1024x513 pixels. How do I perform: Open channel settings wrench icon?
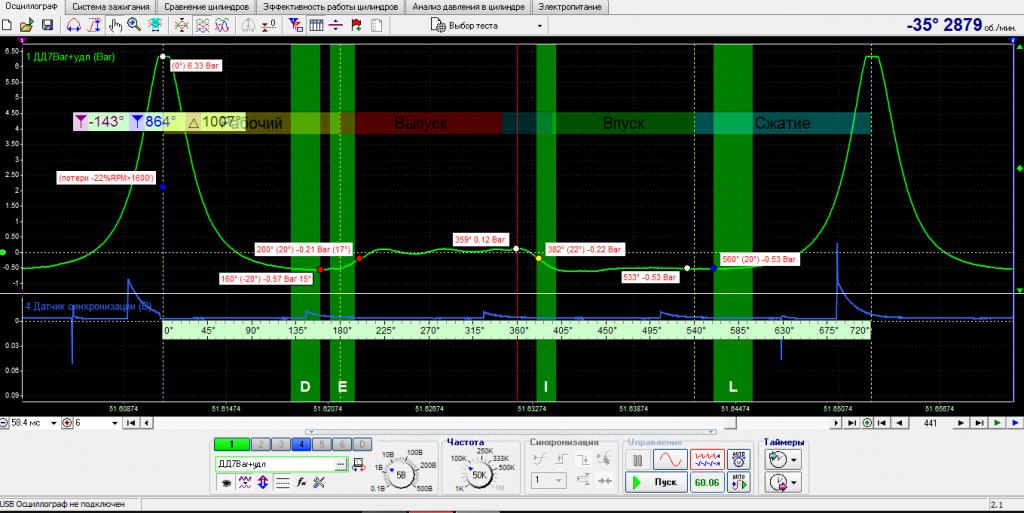(x=319, y=483)
